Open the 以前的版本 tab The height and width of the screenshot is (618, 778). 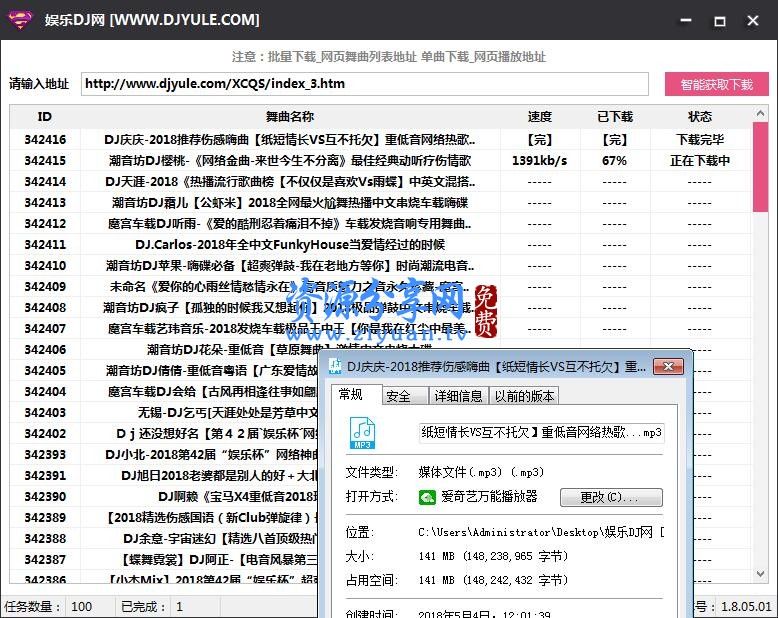[524, 396]
